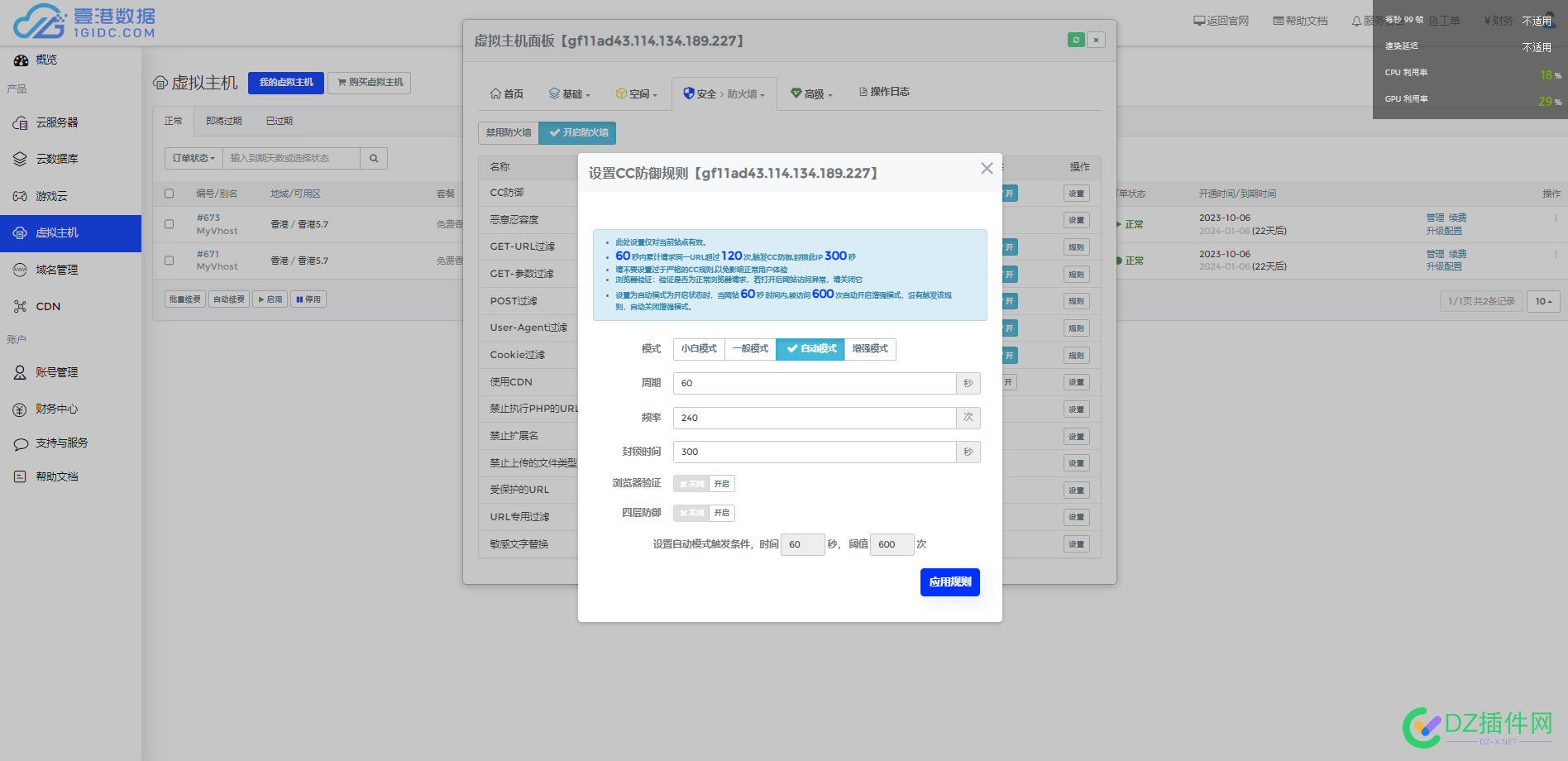Image resolution: width=1568 pixels, height=761 pixels.
Task: Click 我的虚拟主机 button
Action: [x=286, y=83]
